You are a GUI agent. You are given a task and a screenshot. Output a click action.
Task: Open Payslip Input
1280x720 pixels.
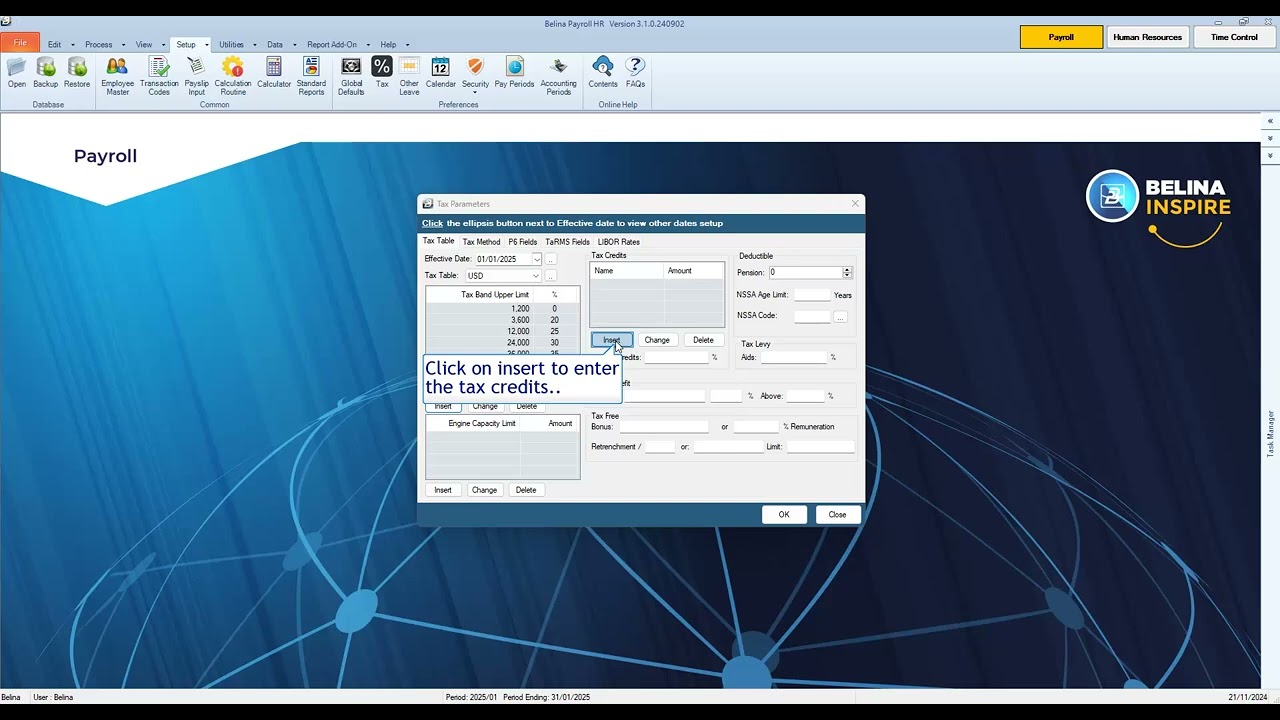(x=197, y=77)
